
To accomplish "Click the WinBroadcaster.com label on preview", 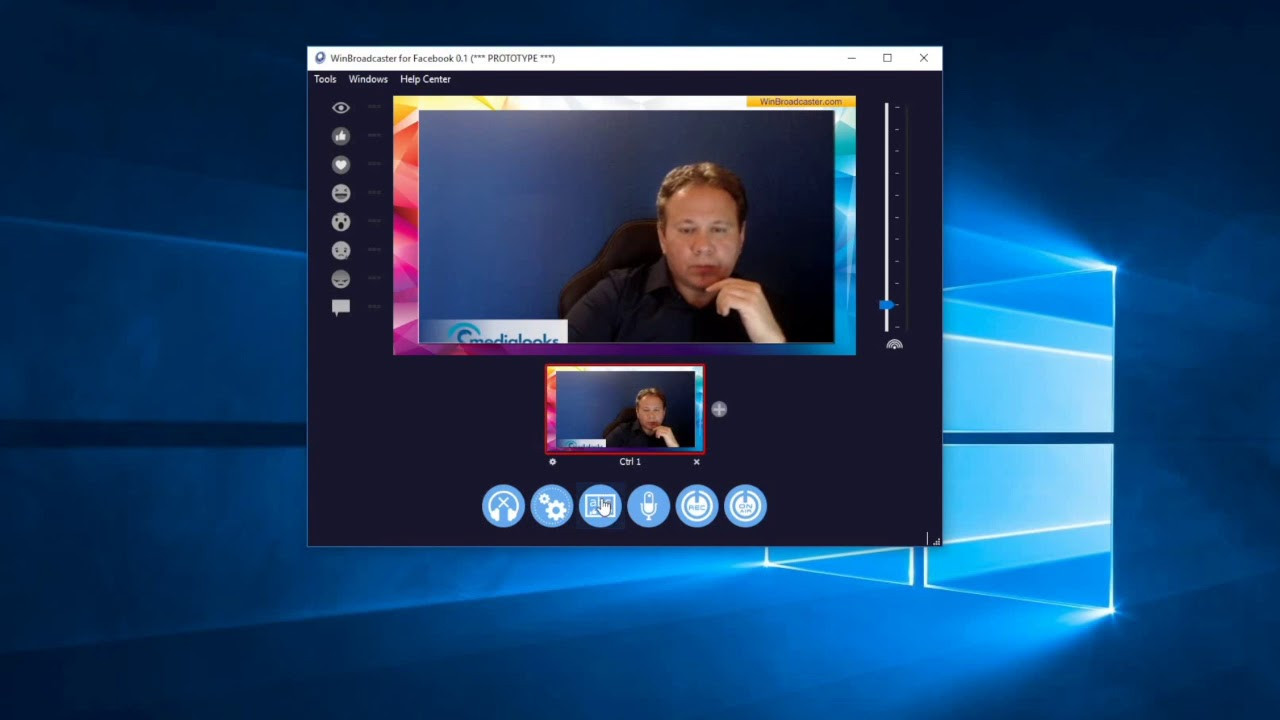I will [800, 102].
